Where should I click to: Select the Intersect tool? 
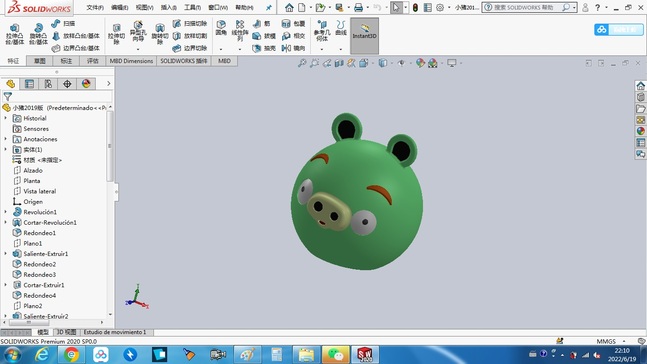(293, 36)
